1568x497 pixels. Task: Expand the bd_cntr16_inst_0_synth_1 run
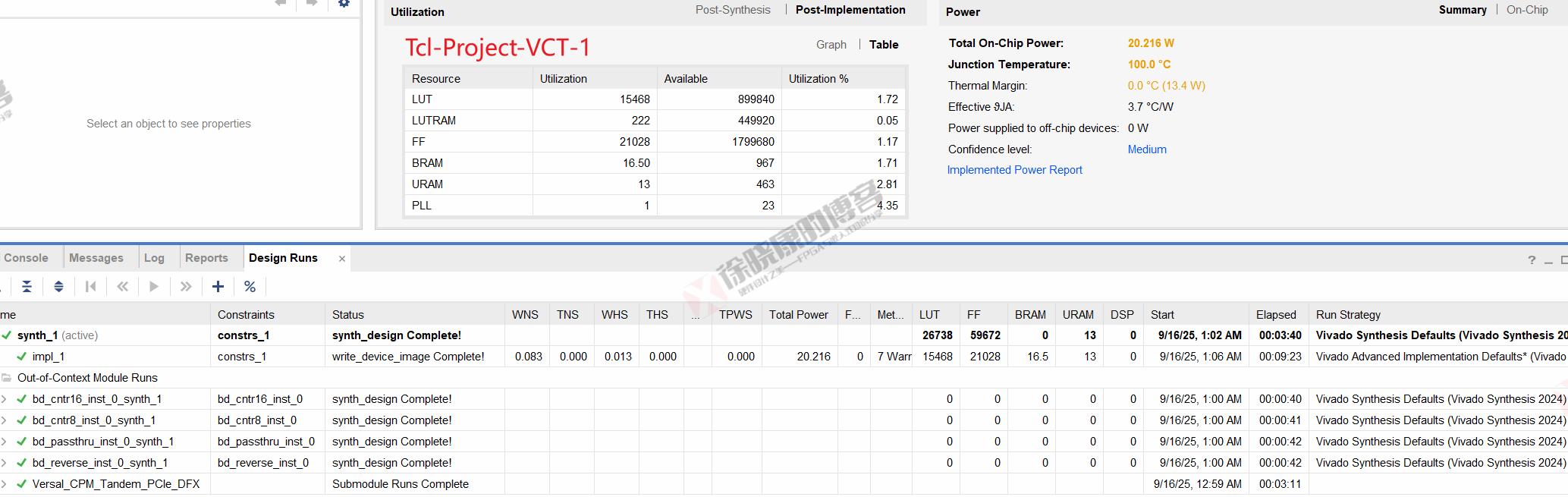(x=4, y=398)
